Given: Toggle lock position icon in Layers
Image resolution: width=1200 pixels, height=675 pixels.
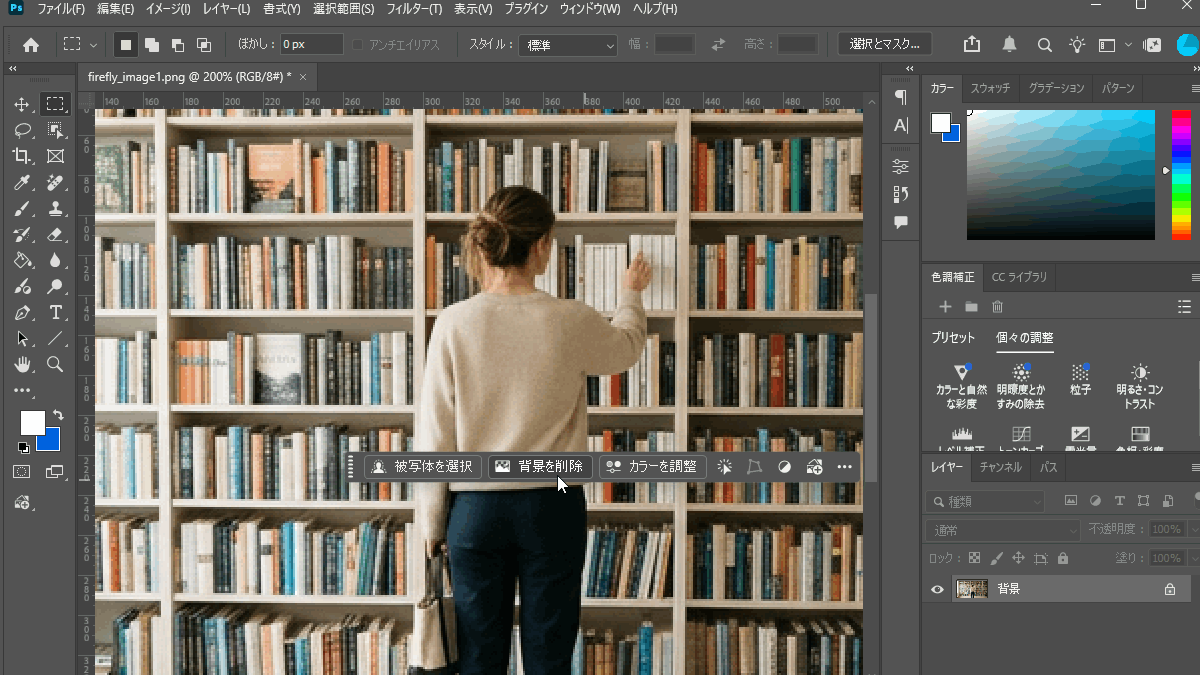Looking at the screenshot, I should click(x=1018, y=558).
